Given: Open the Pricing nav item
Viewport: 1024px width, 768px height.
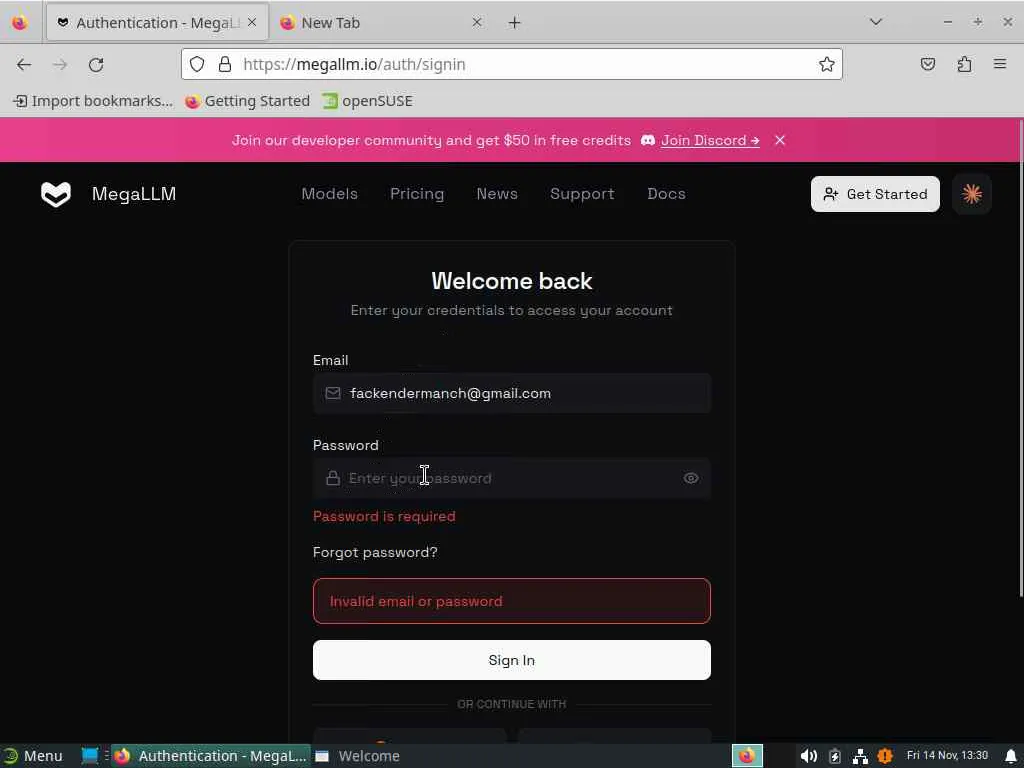Looking at the screenshot, I should [x=417, y=194].
